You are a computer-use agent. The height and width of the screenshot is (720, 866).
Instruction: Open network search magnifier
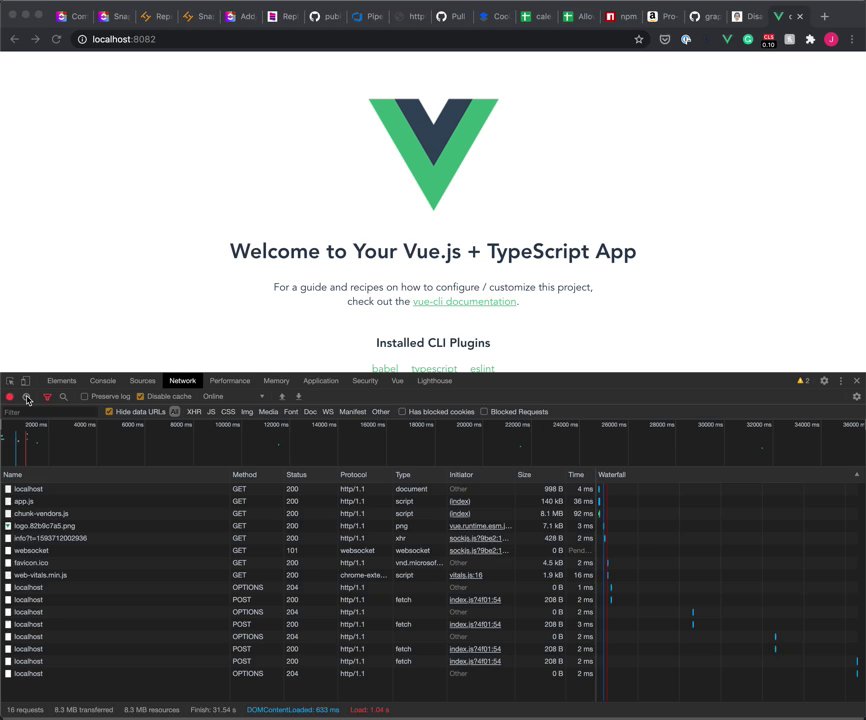pos(64,396)
